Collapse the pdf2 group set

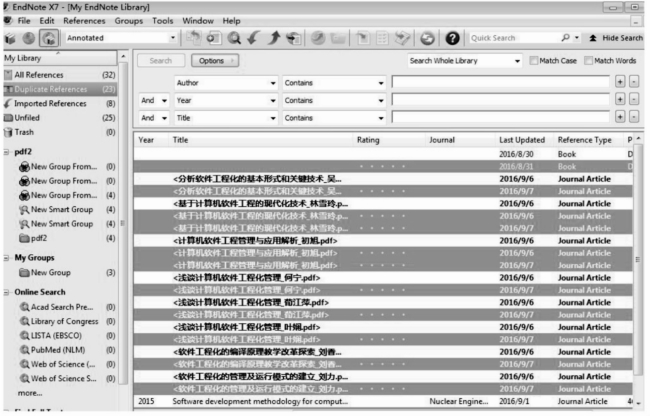[7, 152]
